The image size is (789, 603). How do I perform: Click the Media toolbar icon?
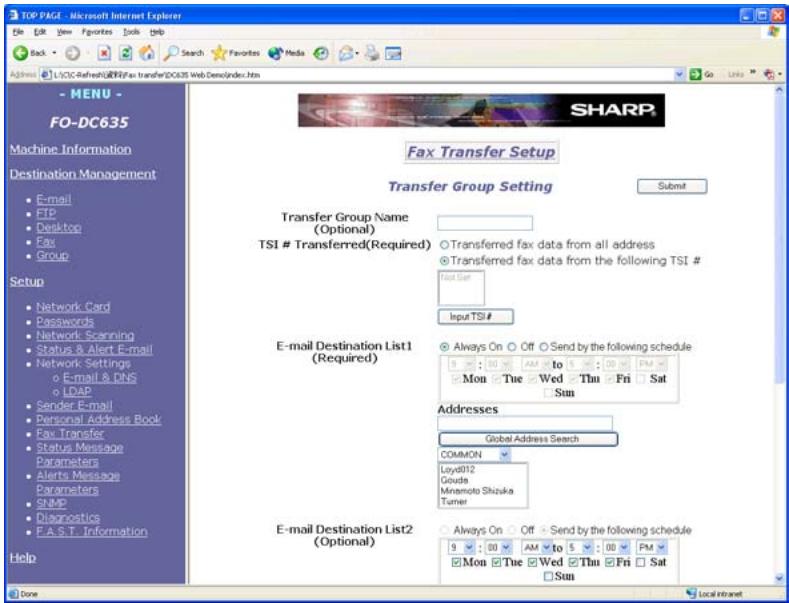pos(286,53)
